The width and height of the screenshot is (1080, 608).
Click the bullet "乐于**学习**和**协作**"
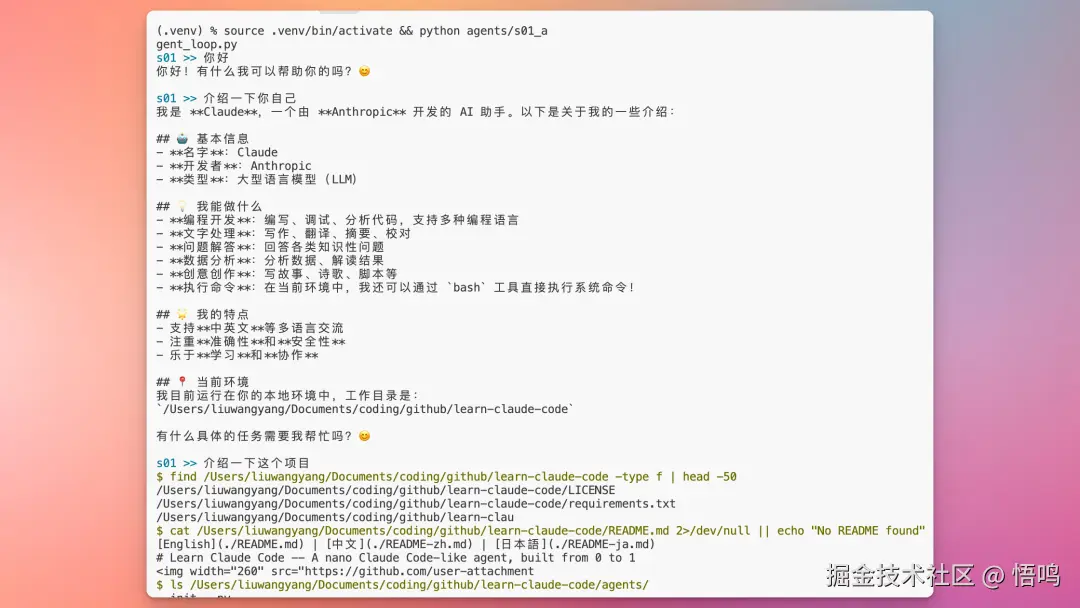[x=238, y=355]
